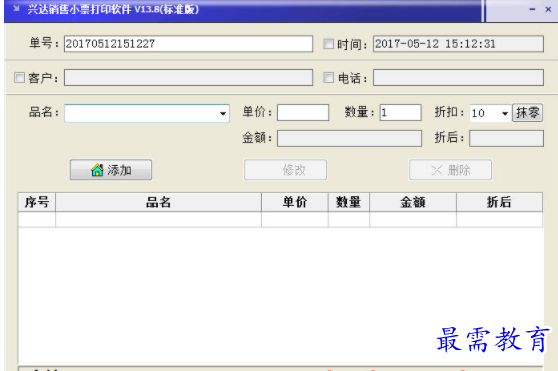Focus the 单价 input box
Image resolution: width=558 pixels, height=371 pixels.
pos(303,113)
